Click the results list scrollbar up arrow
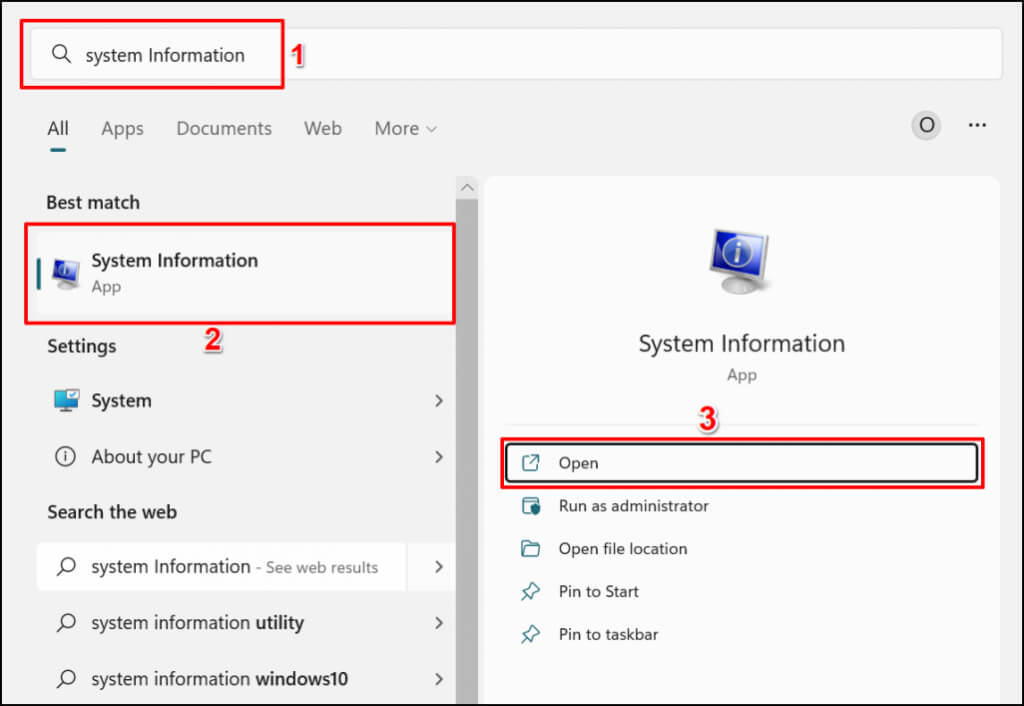This screenshot has width=1024, height=706. [x=466, y=188]
